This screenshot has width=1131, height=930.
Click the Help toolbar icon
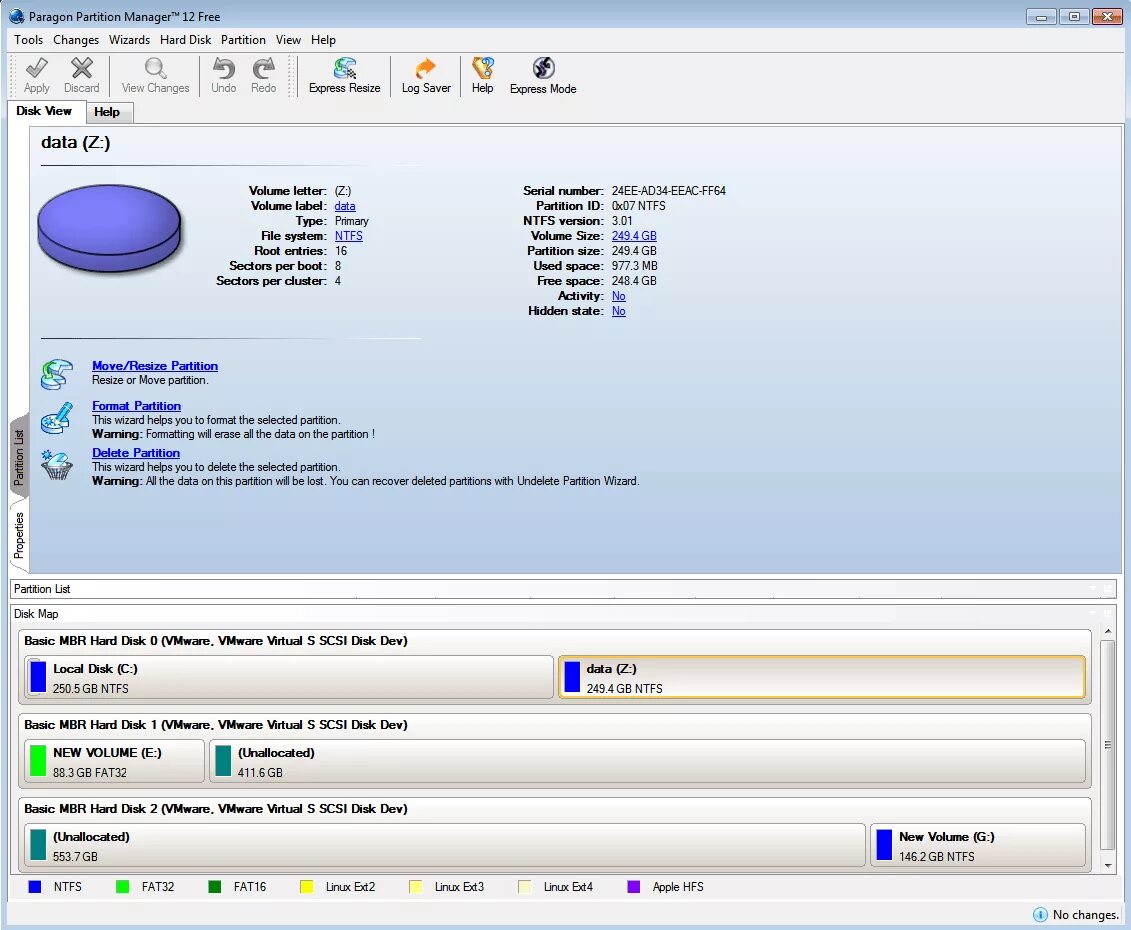483,69
